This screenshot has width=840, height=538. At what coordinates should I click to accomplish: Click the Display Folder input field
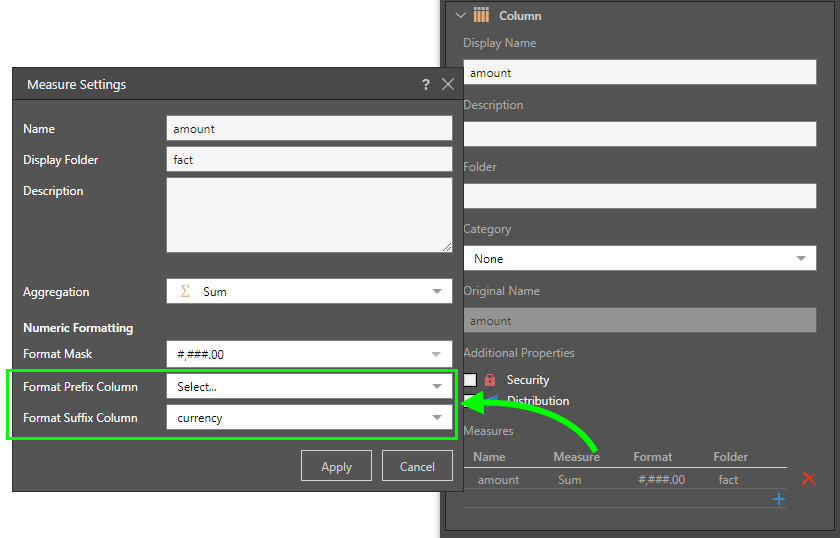pyautogui.click(x=309, y=160)
